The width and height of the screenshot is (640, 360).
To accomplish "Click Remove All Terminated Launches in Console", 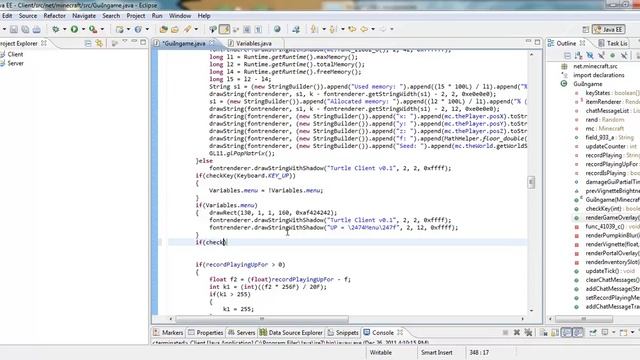I will (528, 333).
